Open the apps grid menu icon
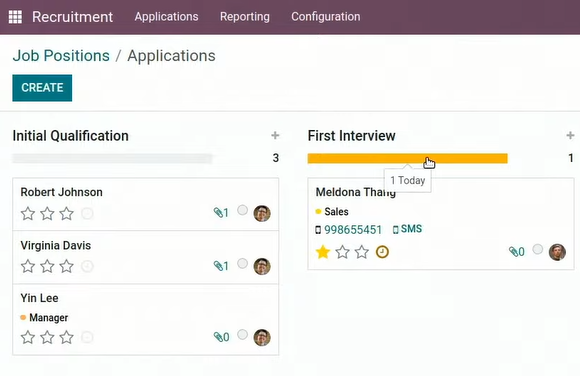Screen dimensions: 580x376 coord(15,17)
